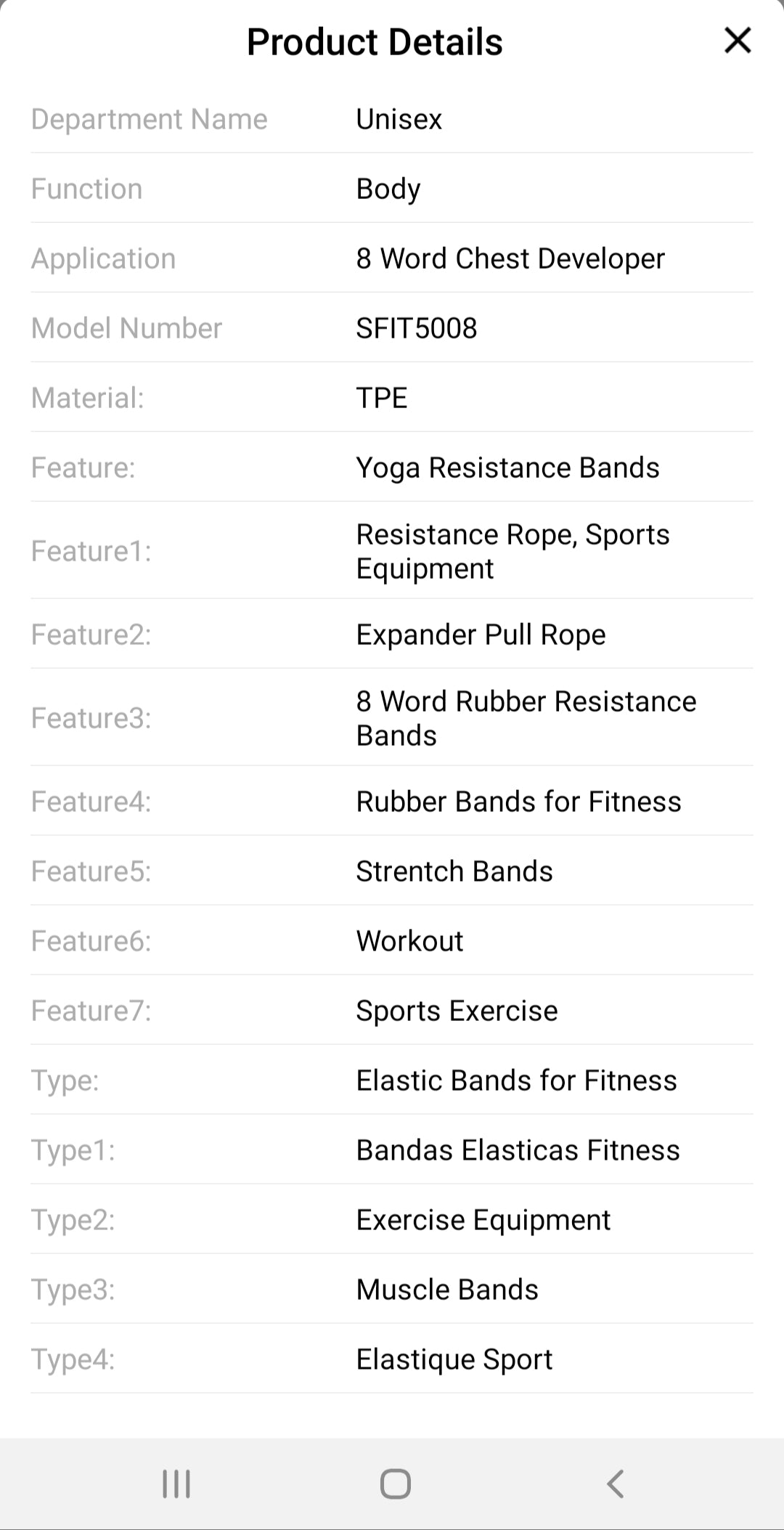The height and width of the screenshot is (1530, 784).
Task: Select the Strentch Bands value
Action: 454,871
